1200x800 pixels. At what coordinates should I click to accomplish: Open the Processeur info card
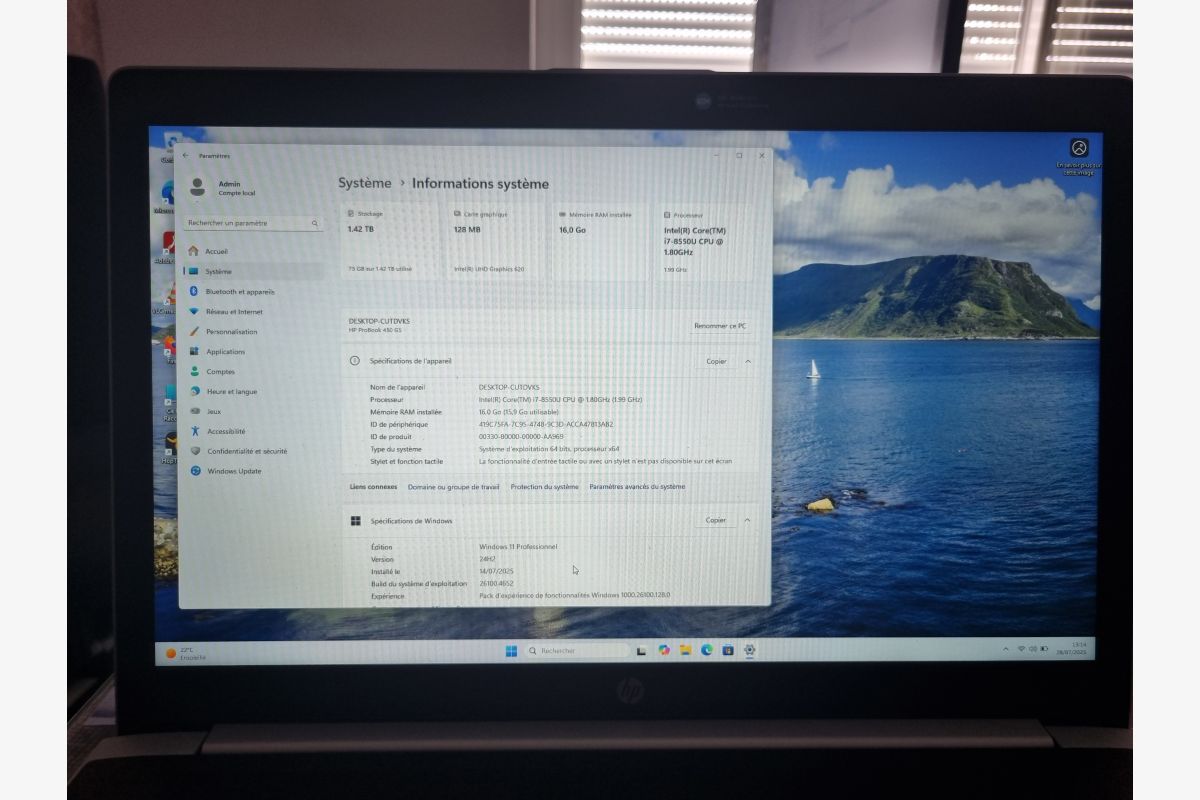(705, 242)
